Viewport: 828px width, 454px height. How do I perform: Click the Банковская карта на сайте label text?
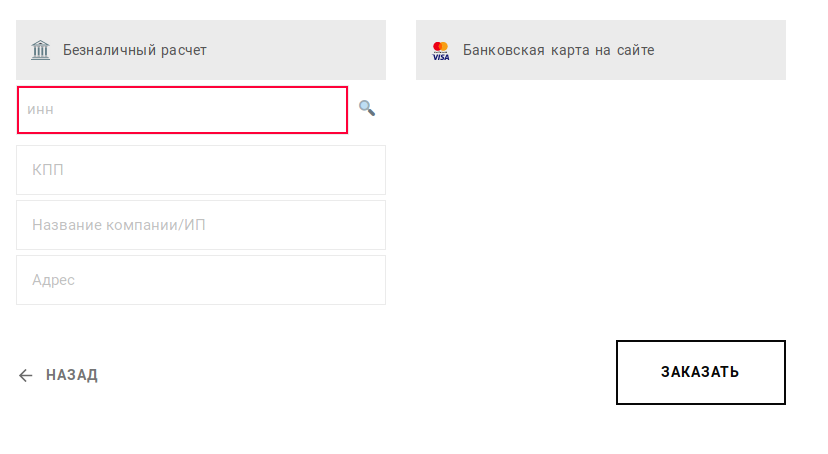[x=559, y=50]
